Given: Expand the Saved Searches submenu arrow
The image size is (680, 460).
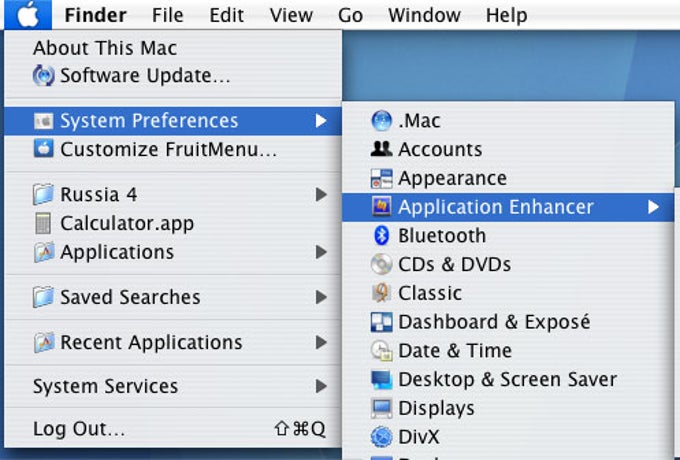Looking at the screenshot, I should click(x=320, y=297).
